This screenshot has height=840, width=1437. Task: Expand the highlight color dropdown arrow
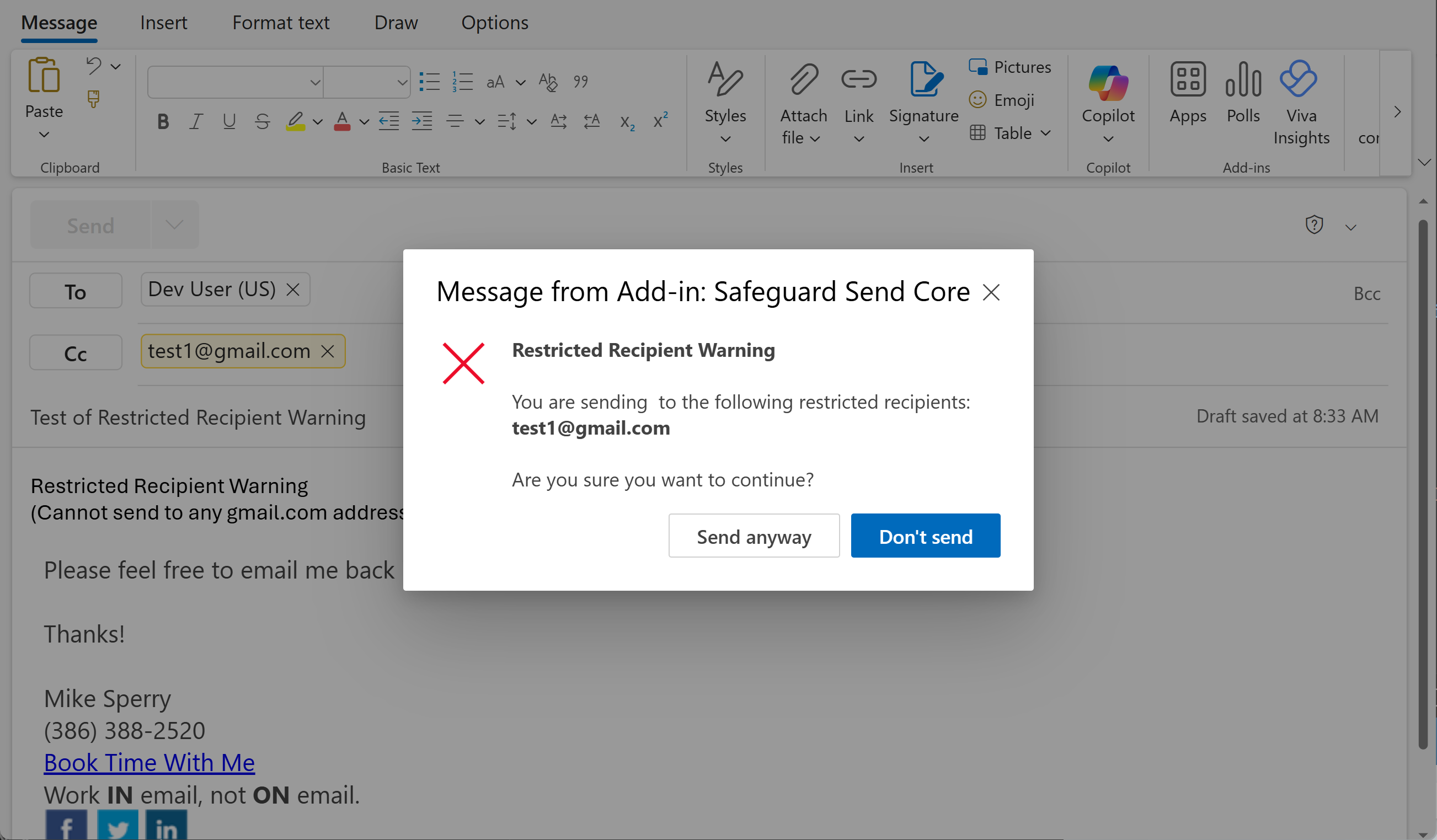point(318,122)
